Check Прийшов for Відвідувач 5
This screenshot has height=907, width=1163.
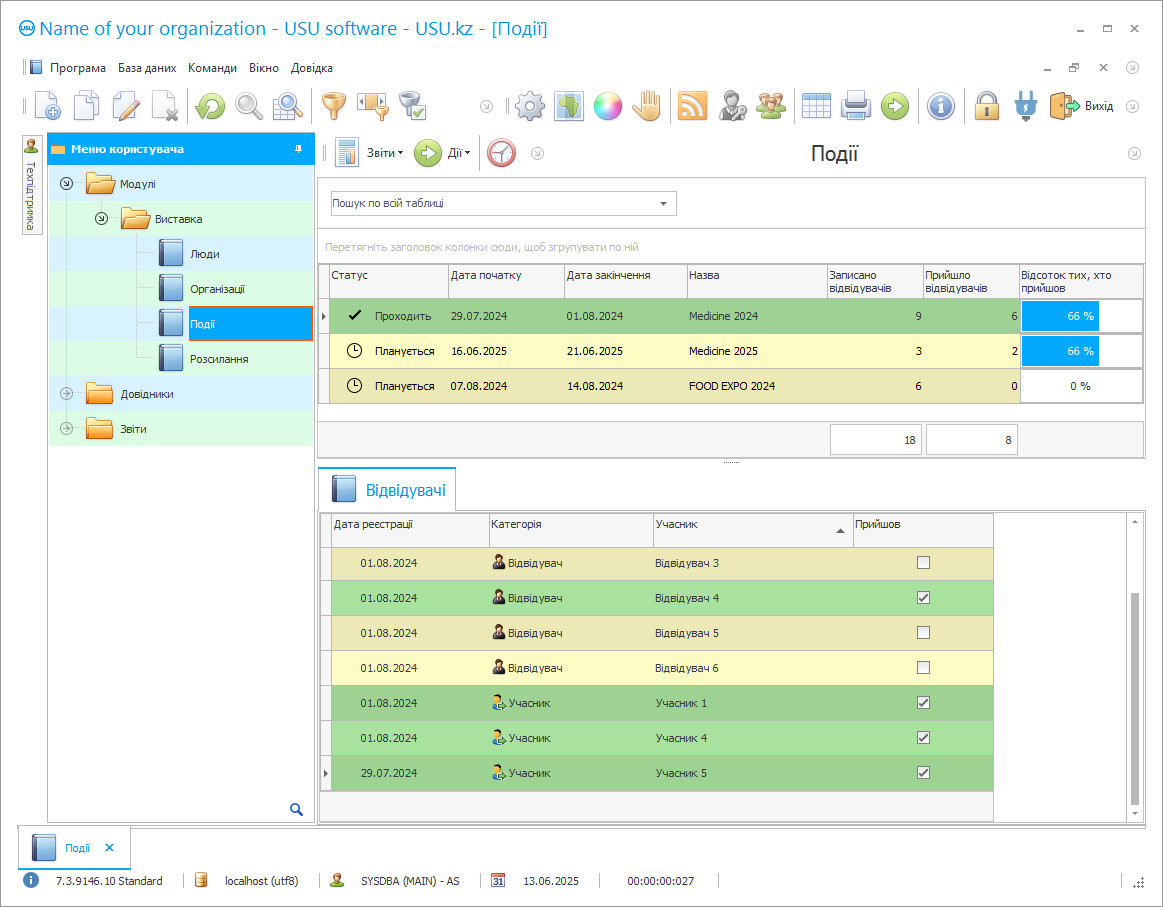(x=923, y=633)
